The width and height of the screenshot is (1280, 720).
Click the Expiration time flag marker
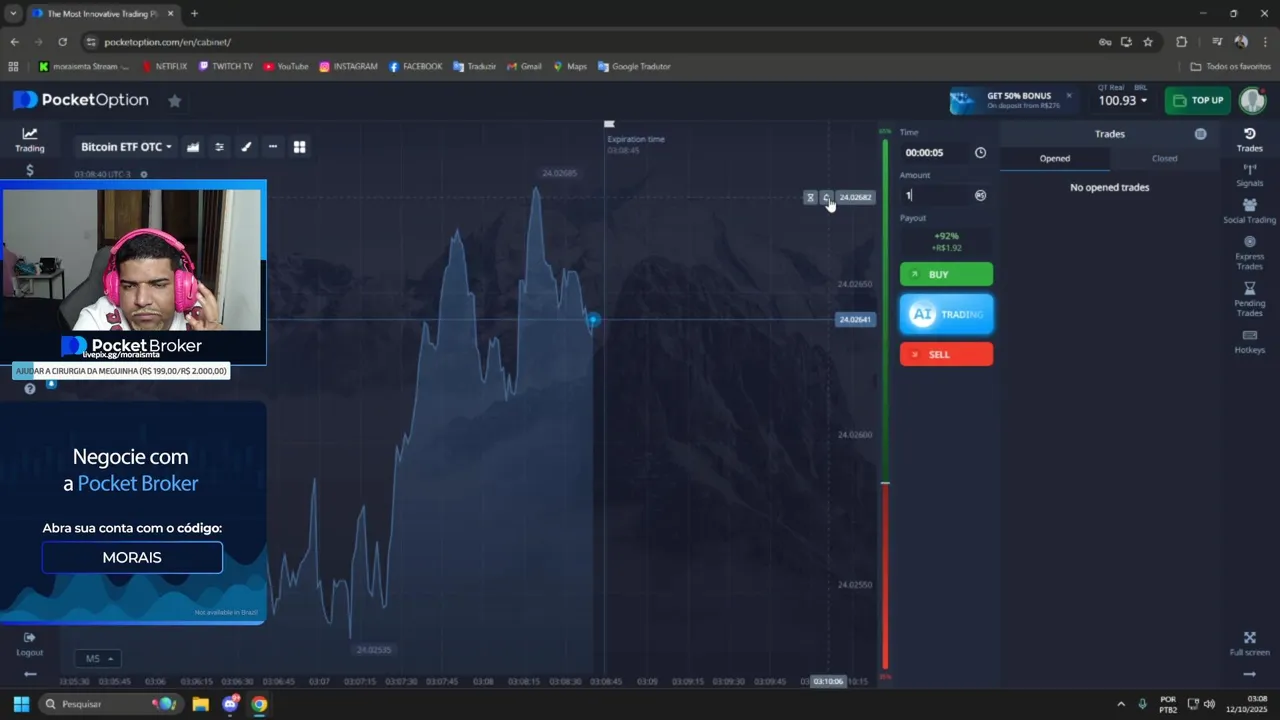click(x=609, y=125)
